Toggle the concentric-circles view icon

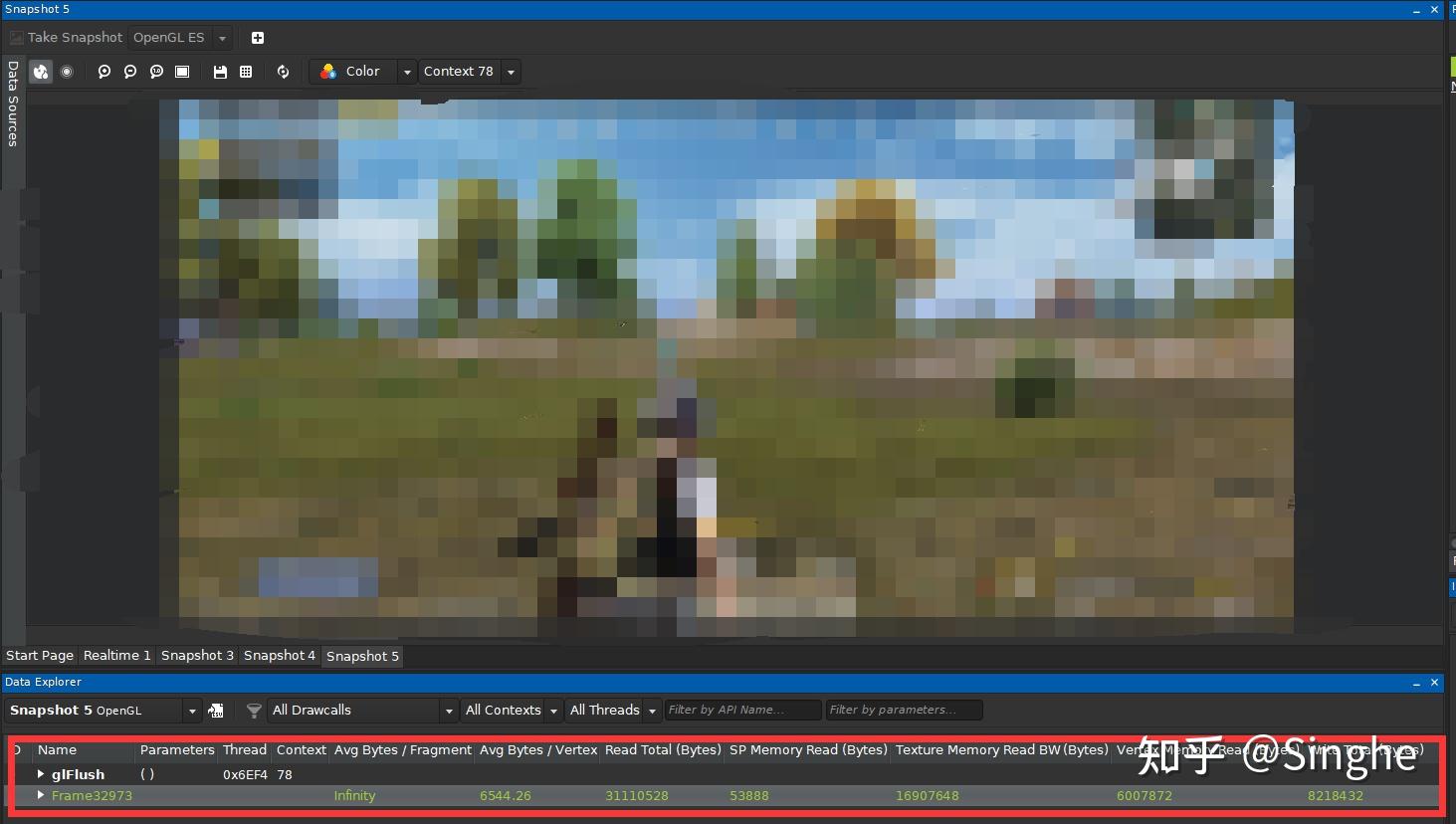point(67,72)
